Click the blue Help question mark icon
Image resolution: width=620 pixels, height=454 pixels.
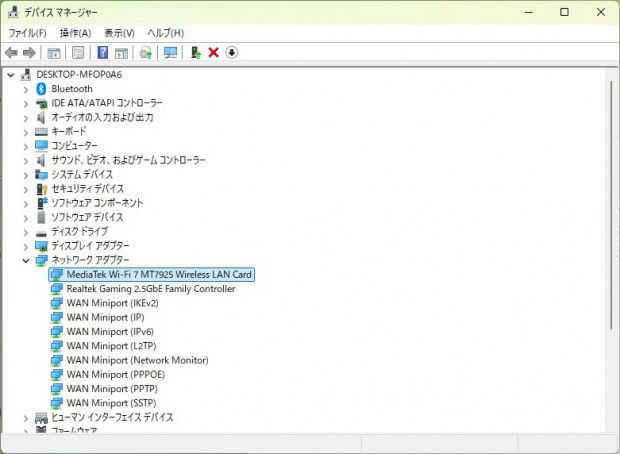102,53
